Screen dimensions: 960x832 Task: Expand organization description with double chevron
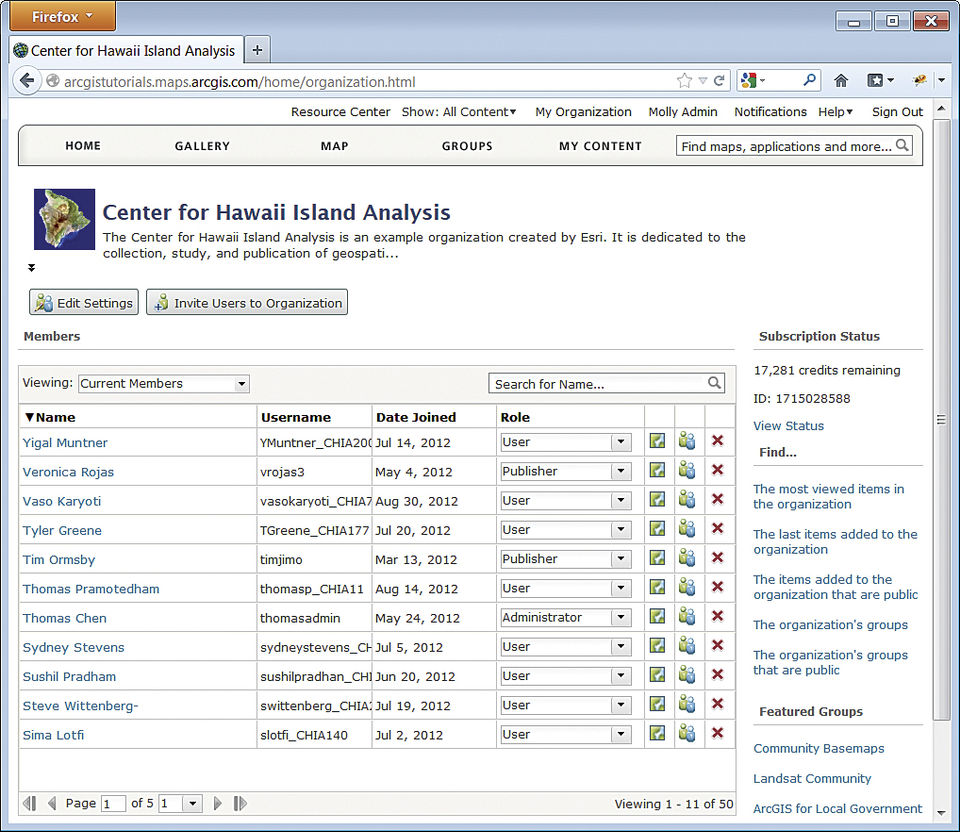click(x=31, y=268)
